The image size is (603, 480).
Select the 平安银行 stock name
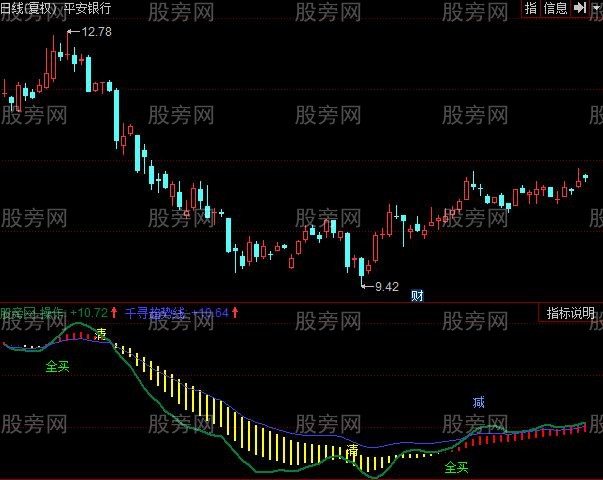(x=87, y=8)
